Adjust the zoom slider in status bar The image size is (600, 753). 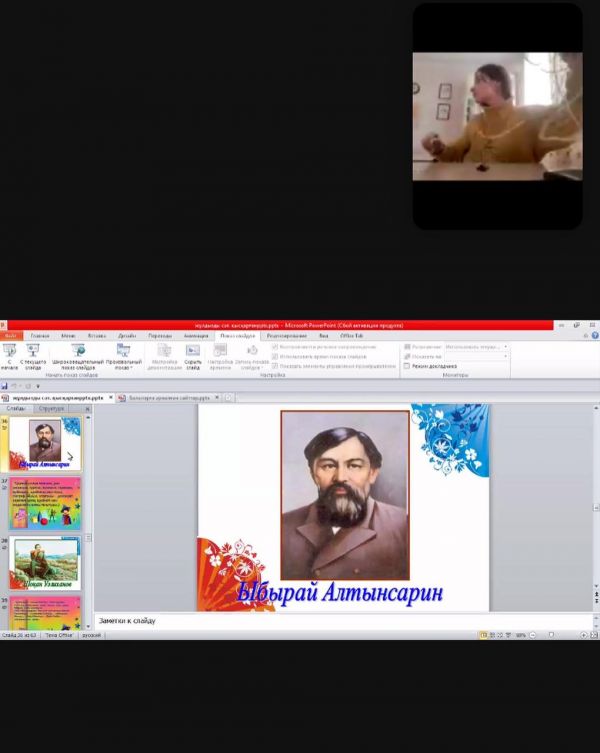pos(551,635)
